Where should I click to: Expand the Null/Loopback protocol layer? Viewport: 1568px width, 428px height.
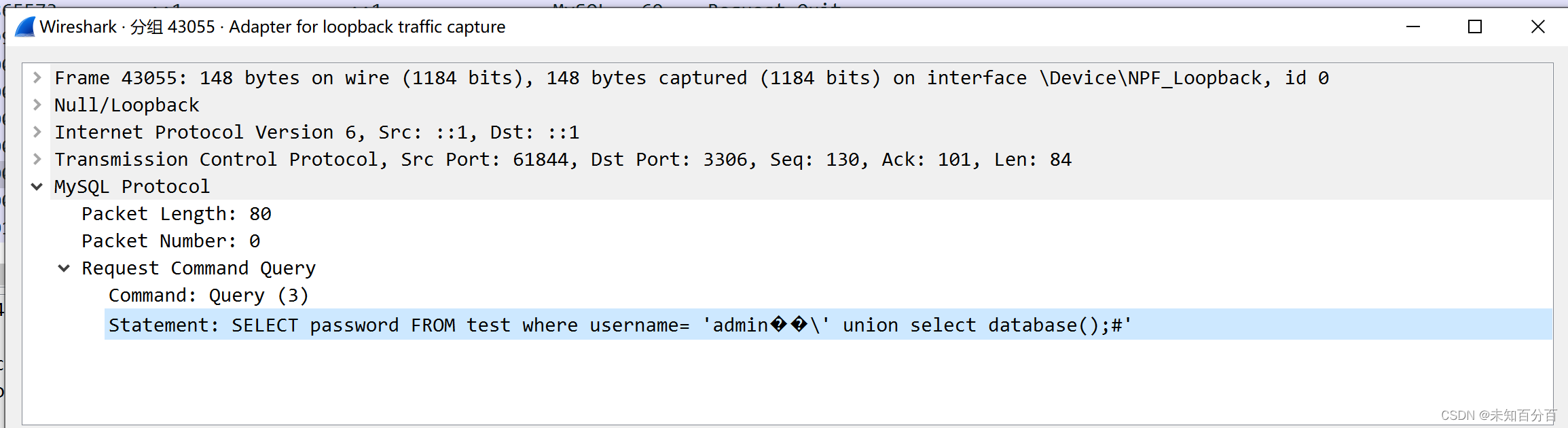pyautogui.click(x=36, y=105)
